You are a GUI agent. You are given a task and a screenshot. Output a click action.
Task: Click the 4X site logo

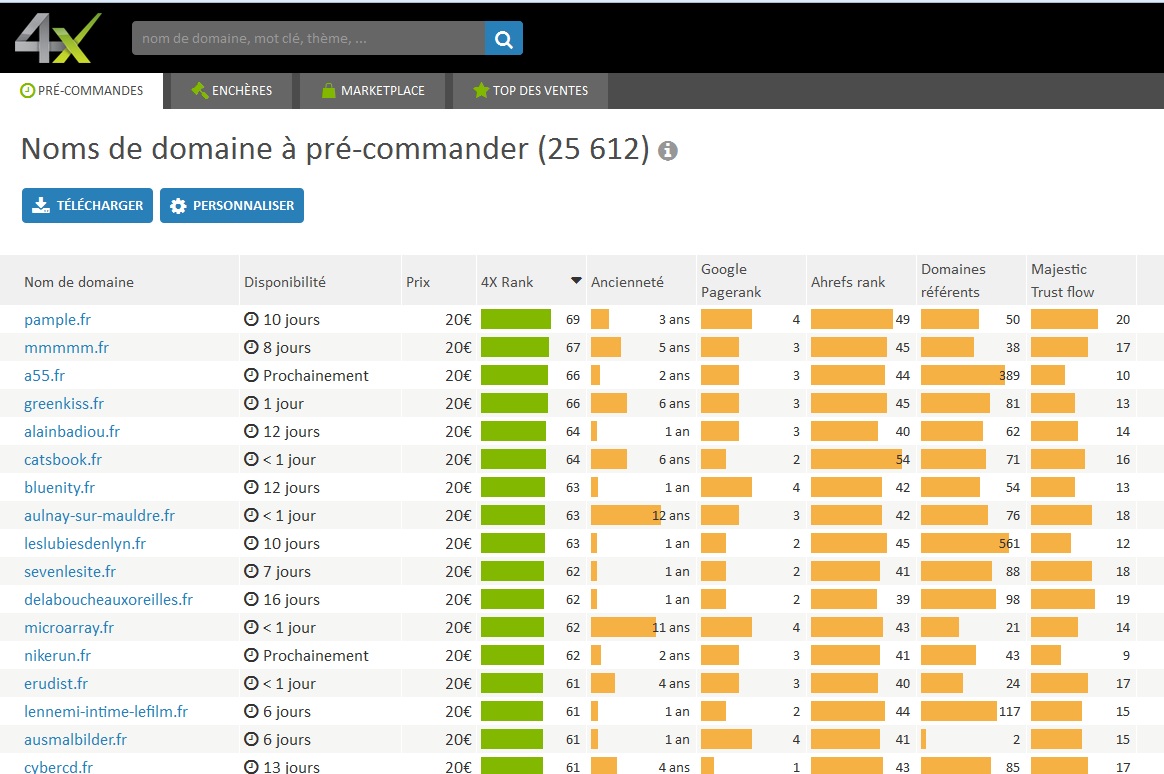pos(58,38)
